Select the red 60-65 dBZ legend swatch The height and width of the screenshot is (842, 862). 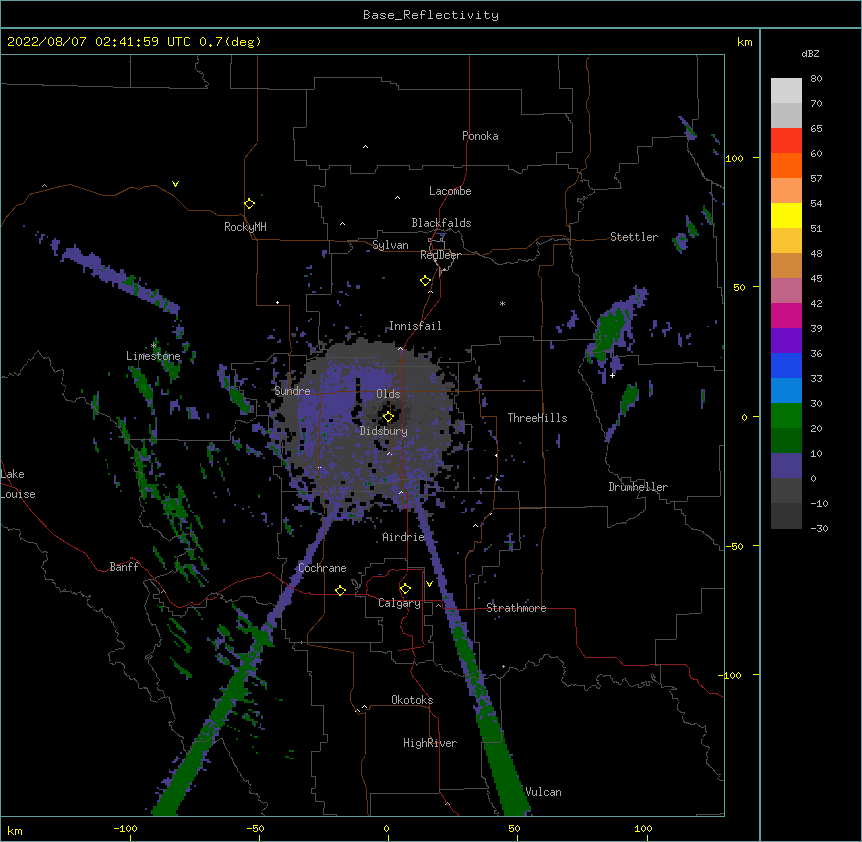pos(786,141)
